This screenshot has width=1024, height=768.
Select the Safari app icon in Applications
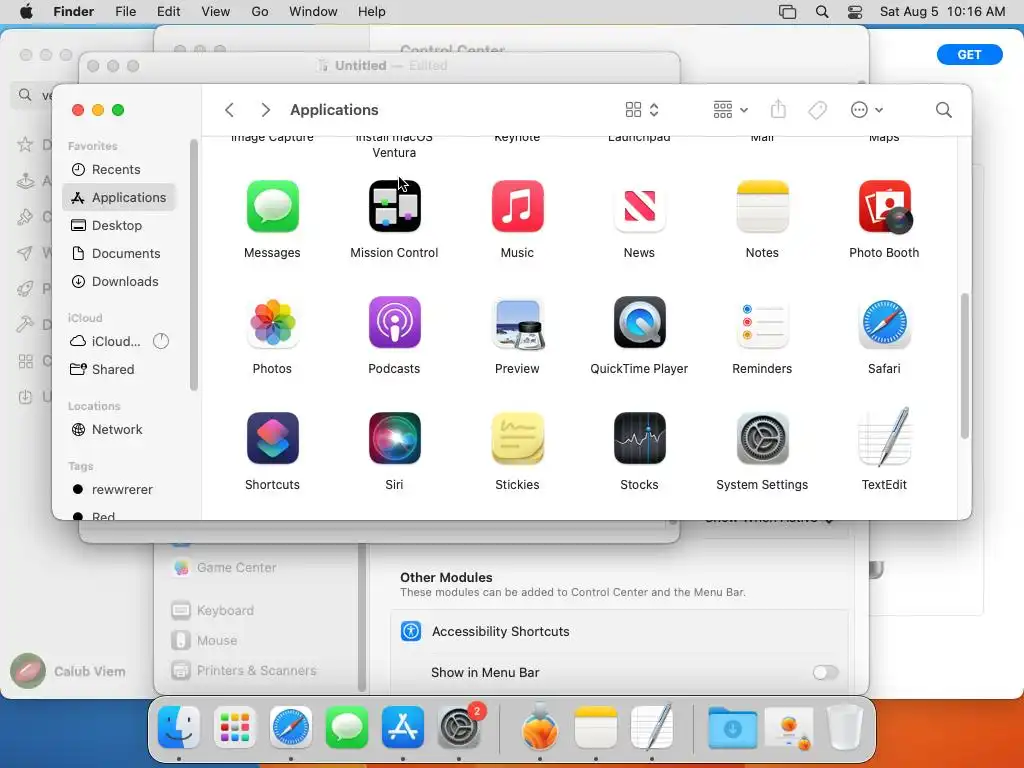point(884,323)
